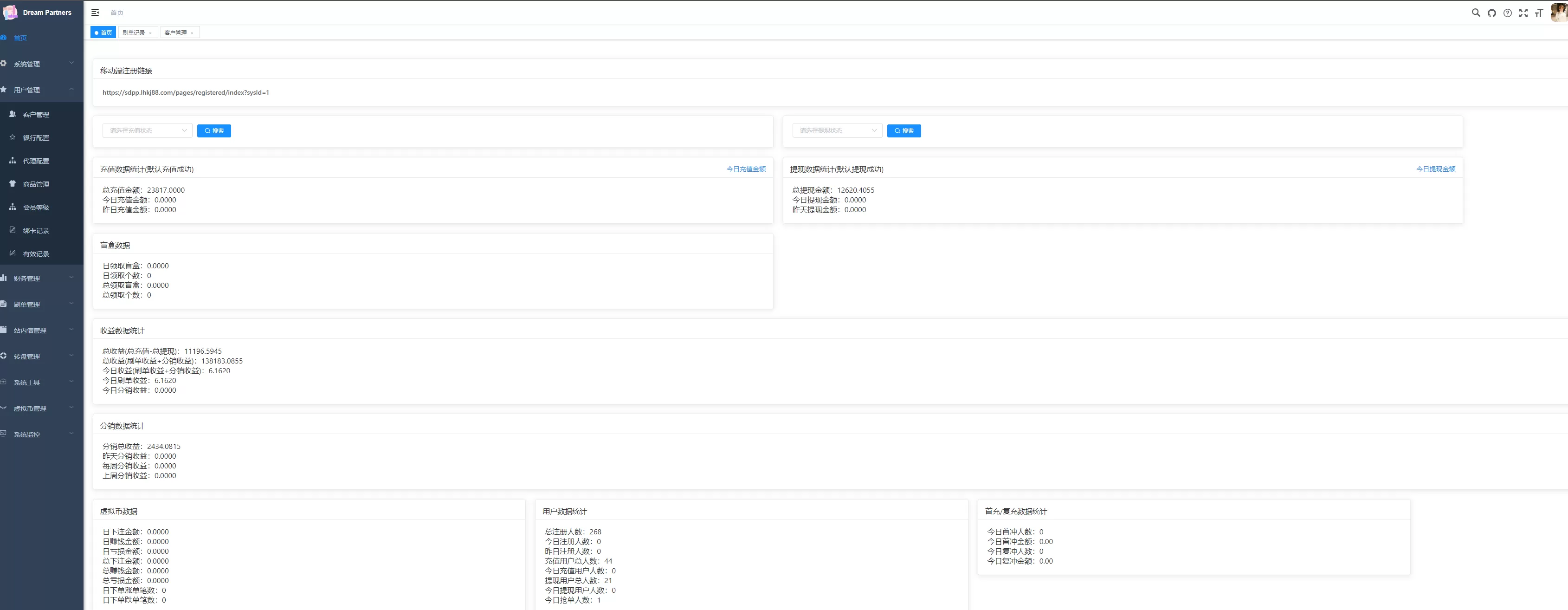Toggle fullscreen mode icon
This screenshot has height=610, width=1568.
tap(1523, 13)
